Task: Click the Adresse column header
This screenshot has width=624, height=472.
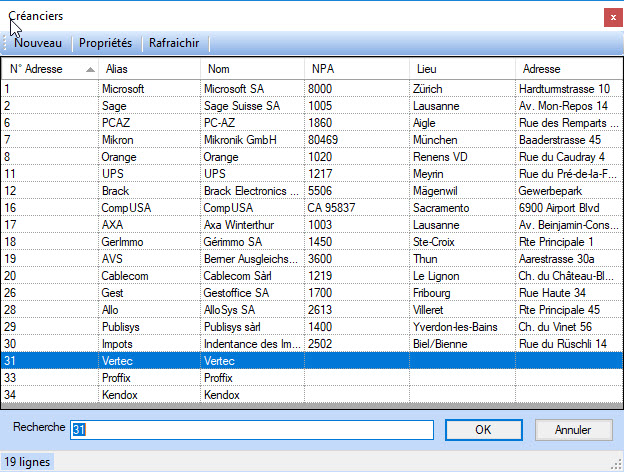Action: pyautogui.click(x=569, y=69)
